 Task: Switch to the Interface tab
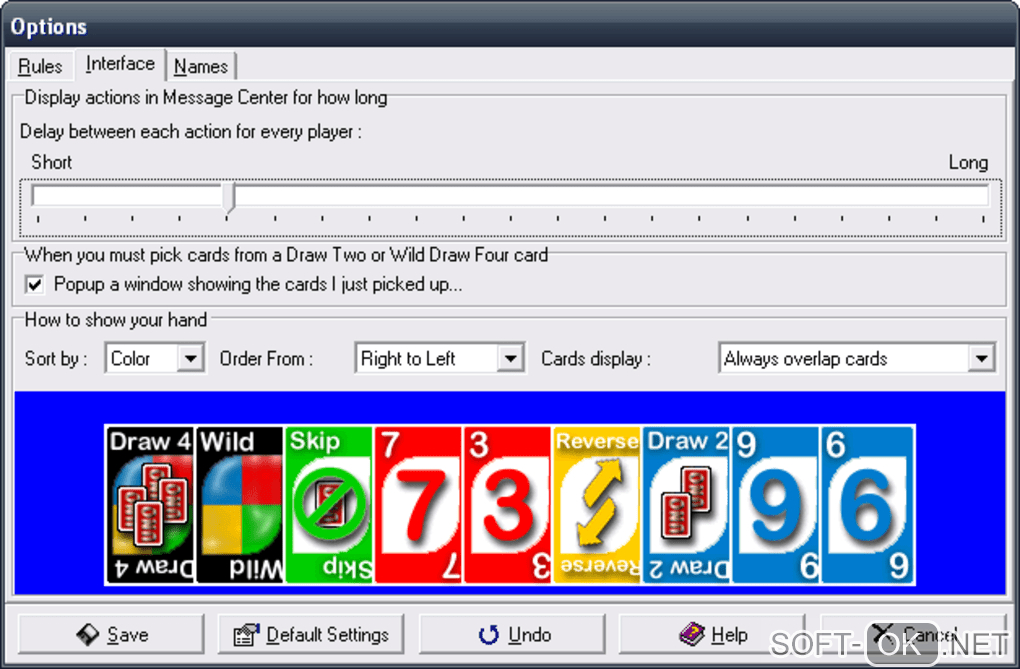click(x=120, y=64)
